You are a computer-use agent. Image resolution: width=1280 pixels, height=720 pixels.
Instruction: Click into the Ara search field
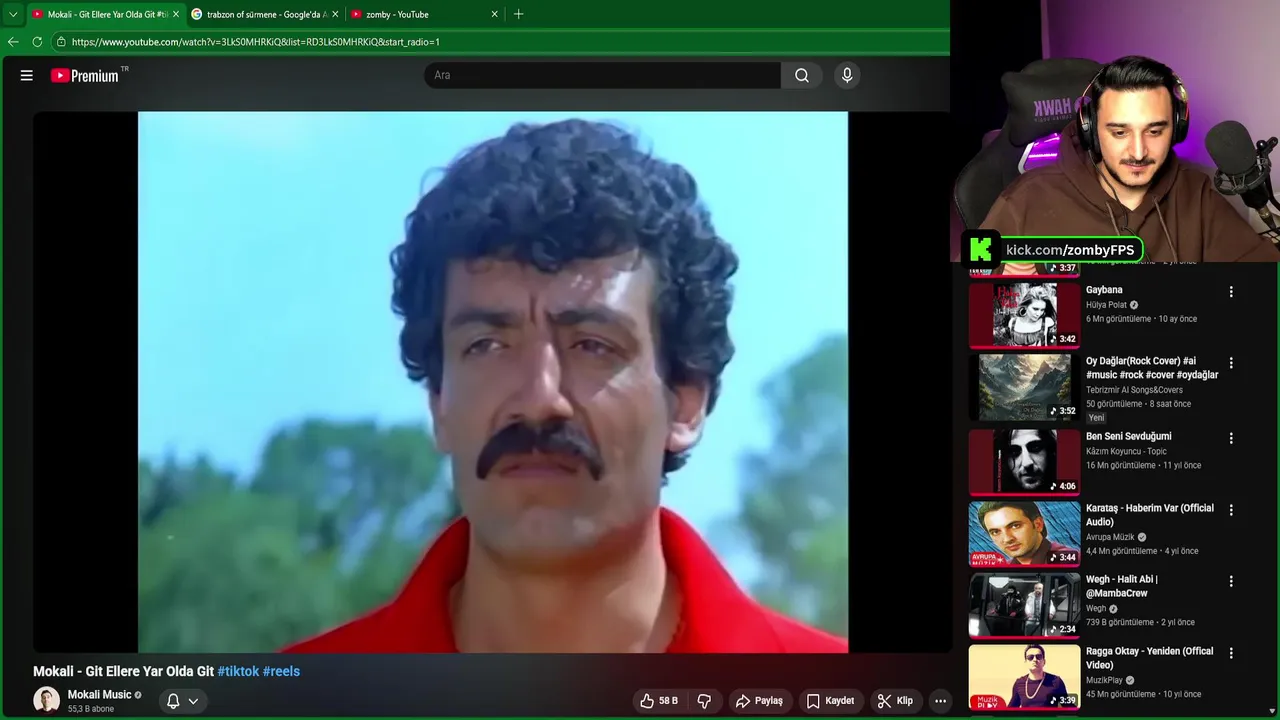[603, 75]
